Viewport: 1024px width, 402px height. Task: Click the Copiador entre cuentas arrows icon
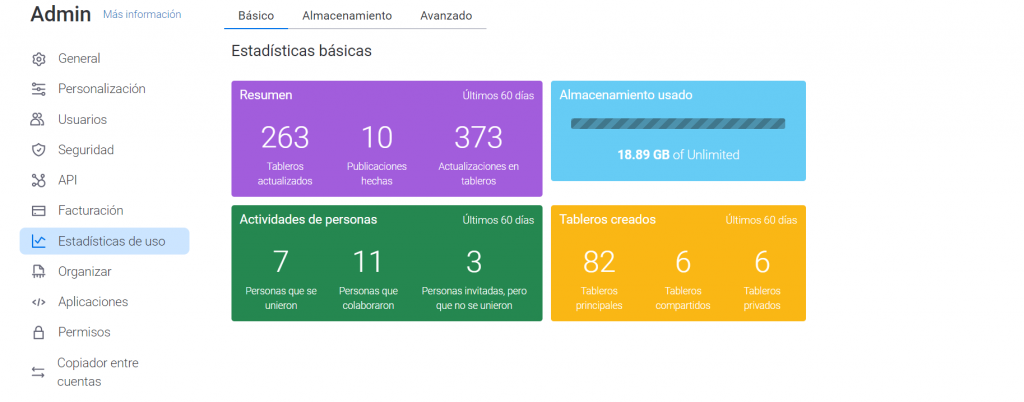tap(38, 372)
